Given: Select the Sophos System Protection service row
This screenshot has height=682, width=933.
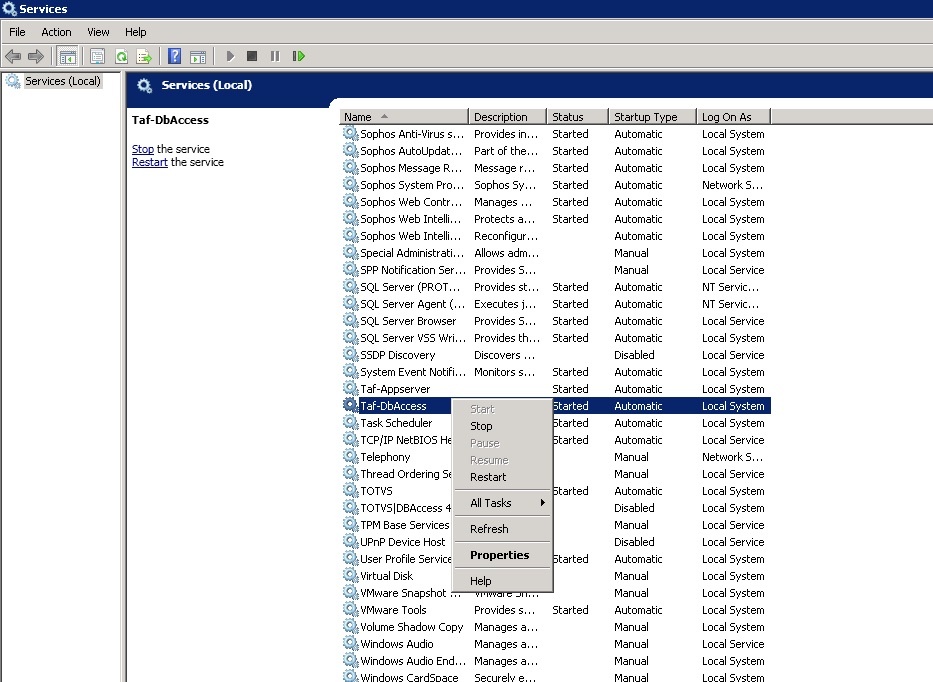Looking at the screenshot, I should point(556,185).
